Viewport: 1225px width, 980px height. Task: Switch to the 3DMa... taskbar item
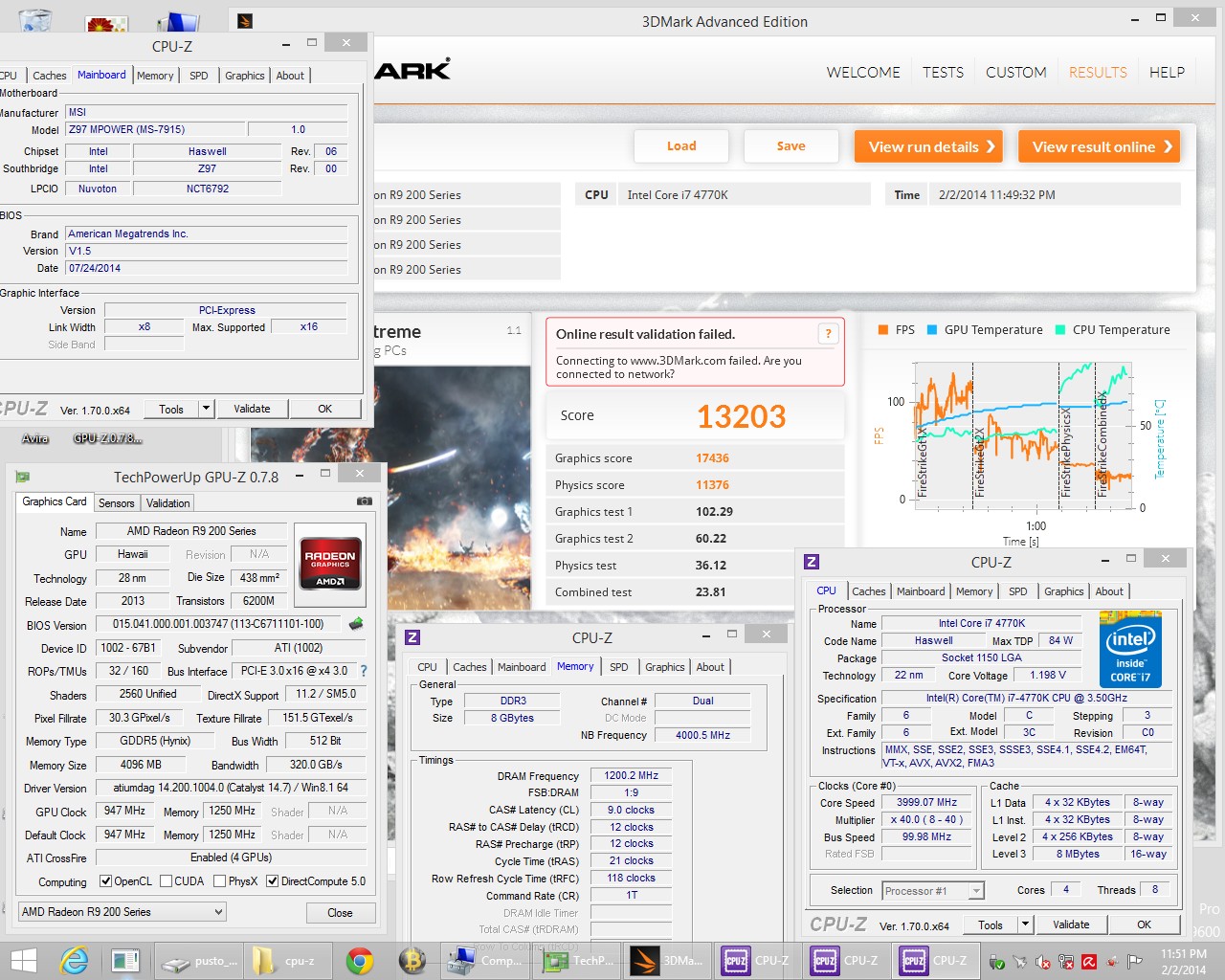tap(668, 961)
